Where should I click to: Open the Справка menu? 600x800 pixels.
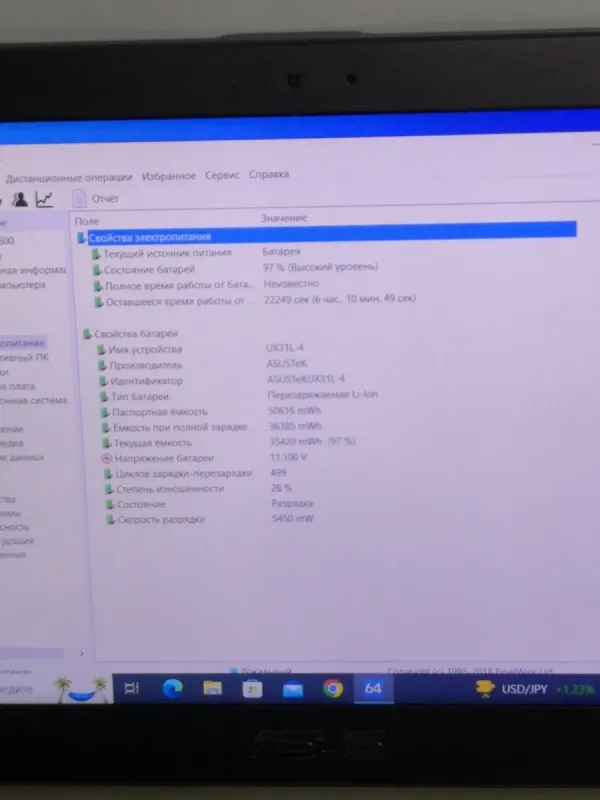268,174
